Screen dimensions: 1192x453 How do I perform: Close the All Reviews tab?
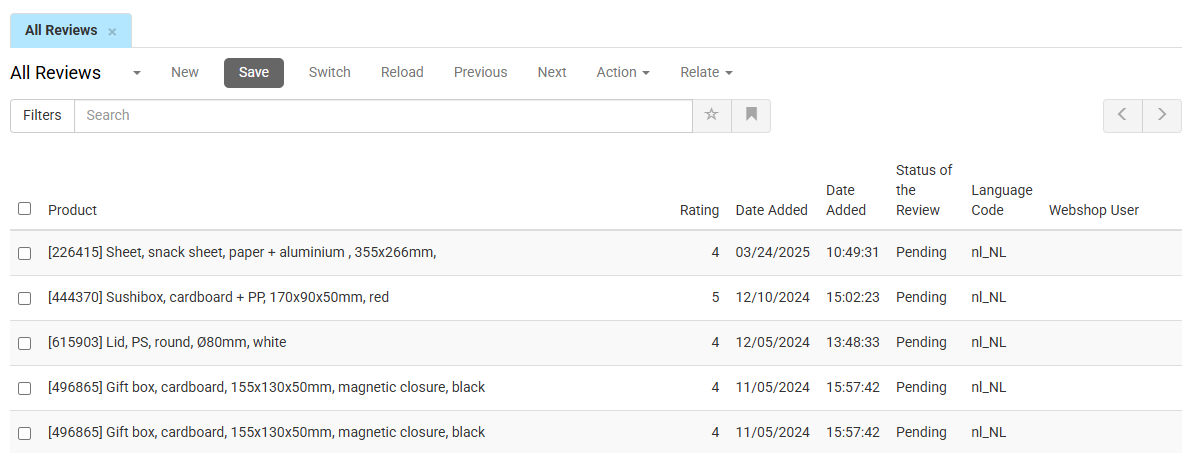[x=113, y=32]
